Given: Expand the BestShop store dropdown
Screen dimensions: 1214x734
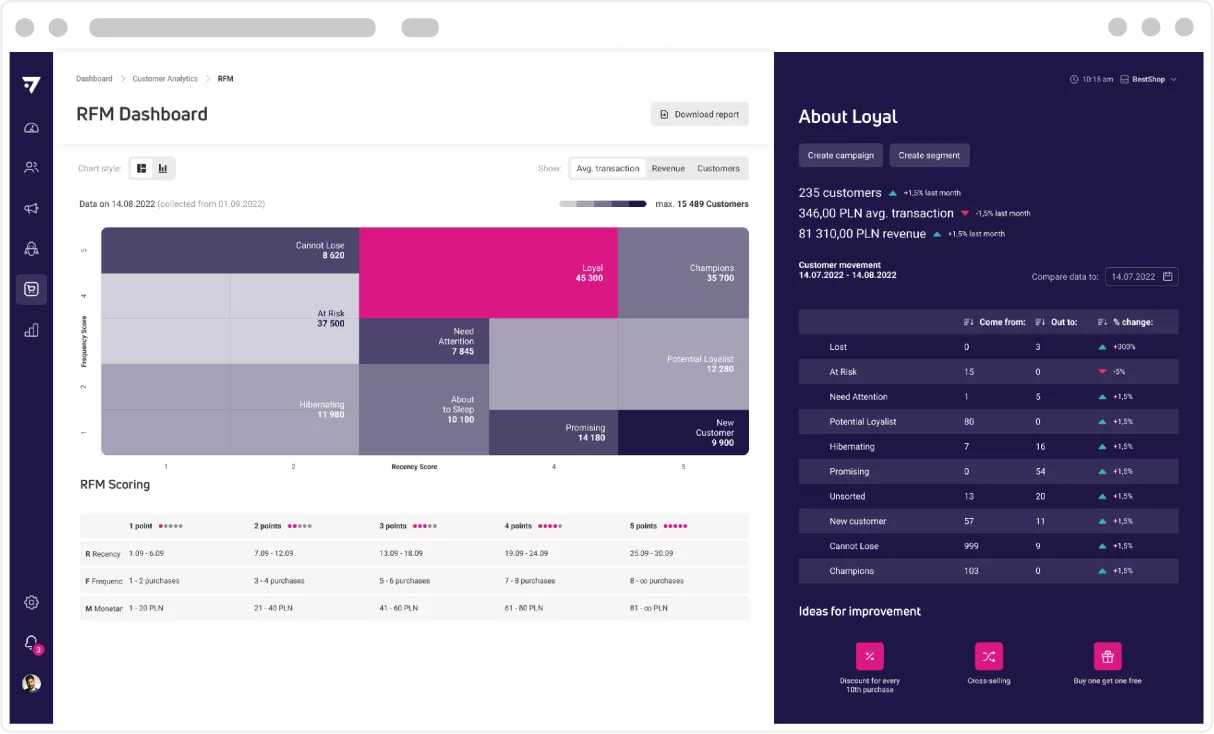Looking at the screenshot, I should click(x=1148, y=79).
